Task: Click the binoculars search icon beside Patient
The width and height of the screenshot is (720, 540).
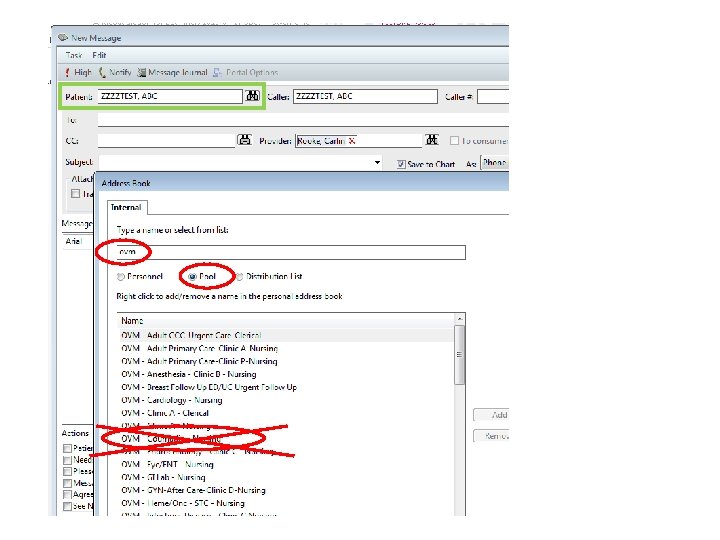Action: click(253, 96)
